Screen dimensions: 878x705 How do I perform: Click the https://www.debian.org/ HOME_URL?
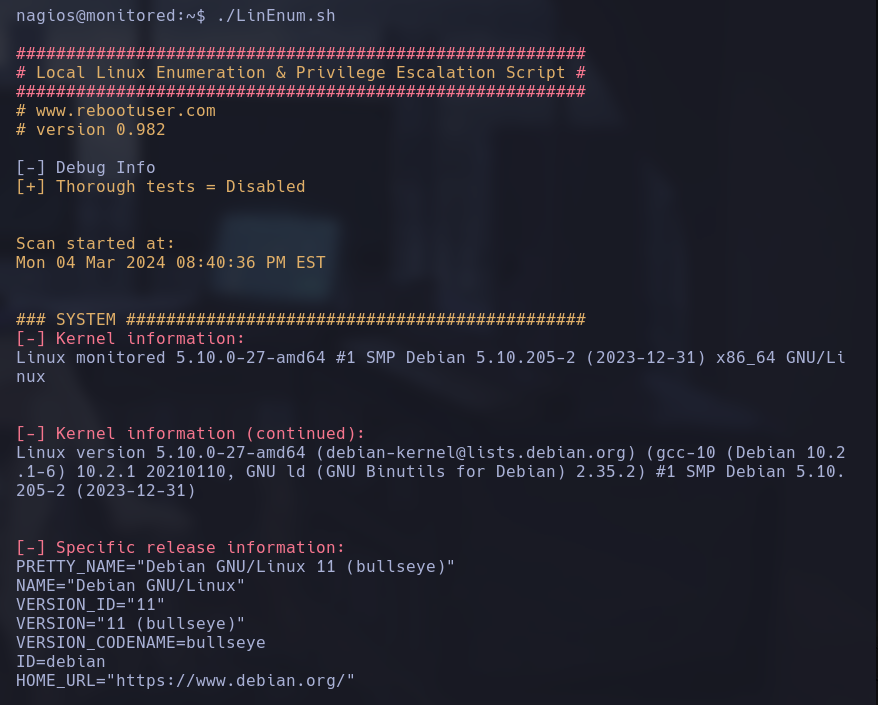230,681
